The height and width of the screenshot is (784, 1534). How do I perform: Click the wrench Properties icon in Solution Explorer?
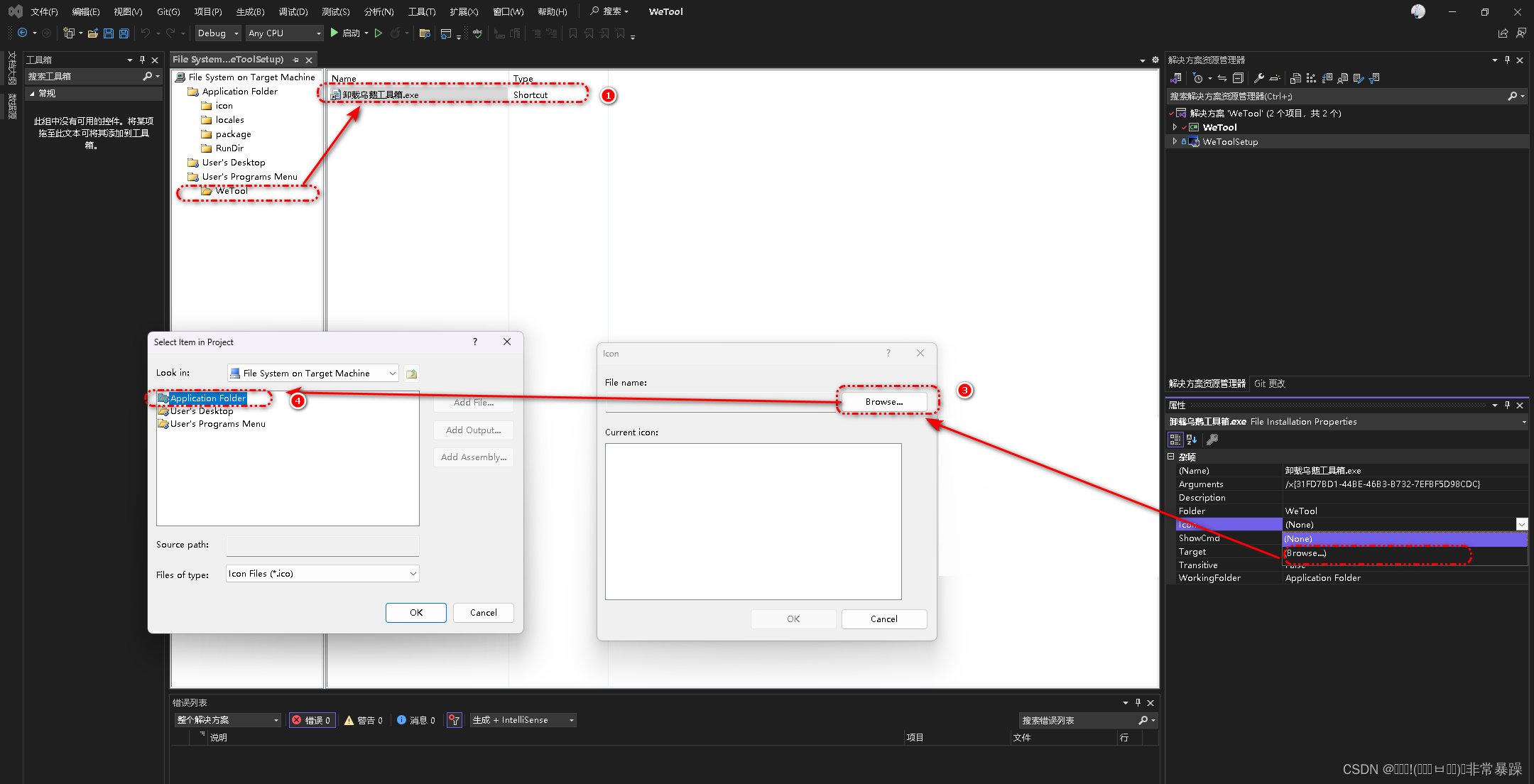click(x=1258, y=78)
